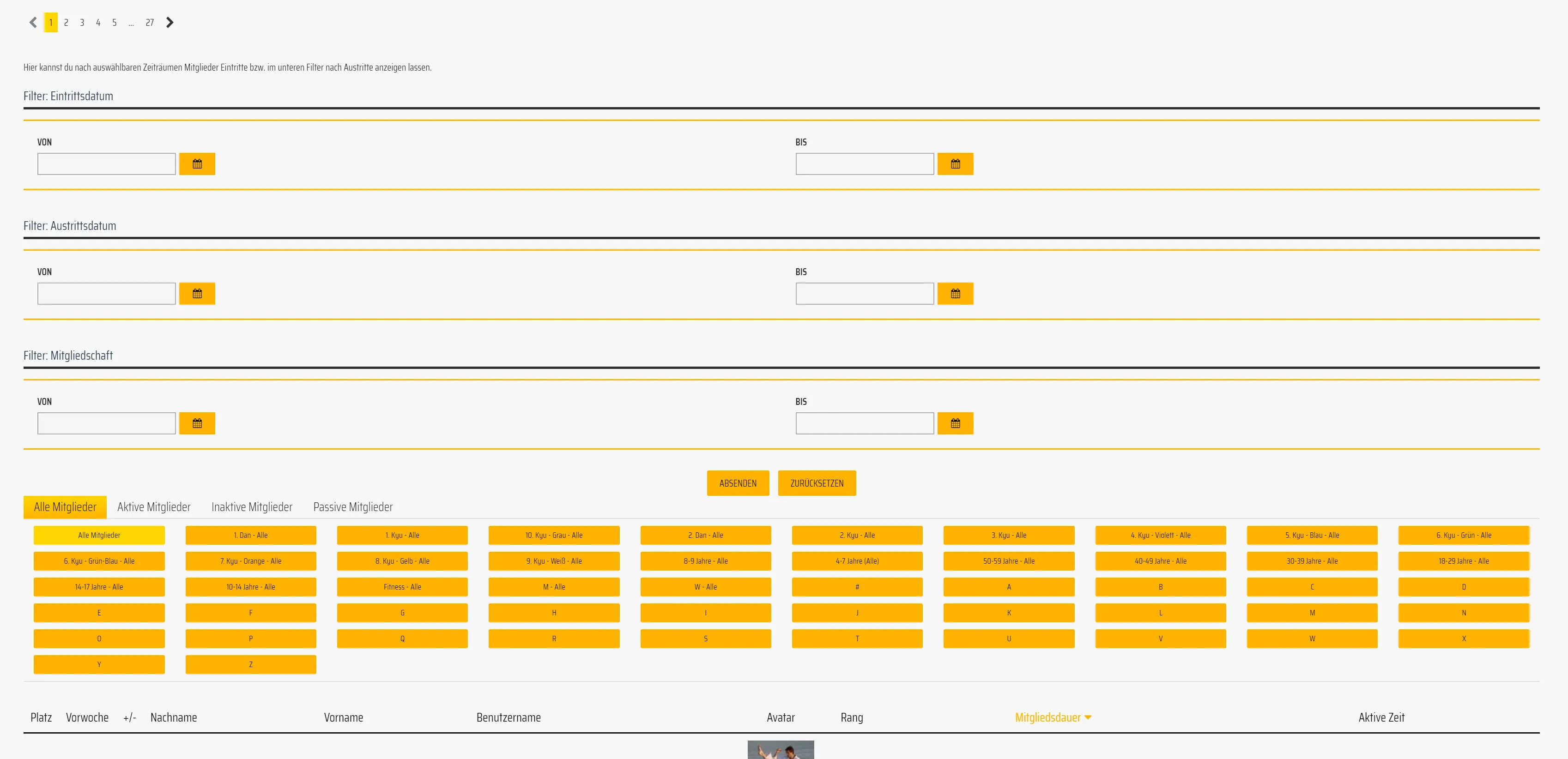Sort by Mitgliedsdauer column dropdown arrow

[x=1088, y=717]
